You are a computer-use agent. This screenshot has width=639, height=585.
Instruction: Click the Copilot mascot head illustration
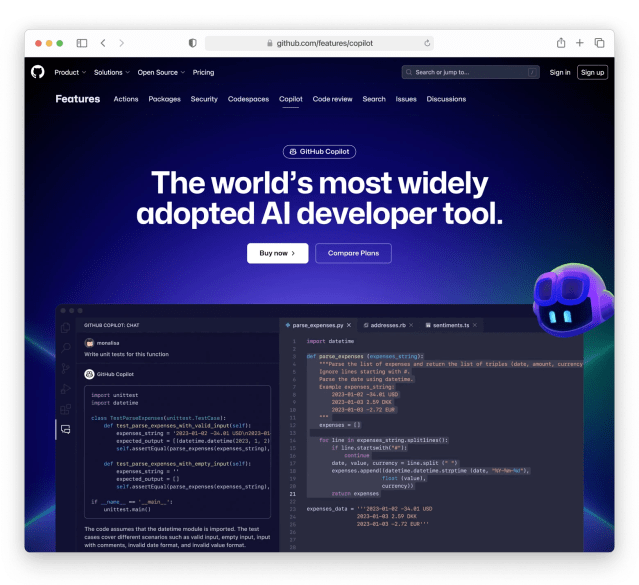[x=572, y=300]
